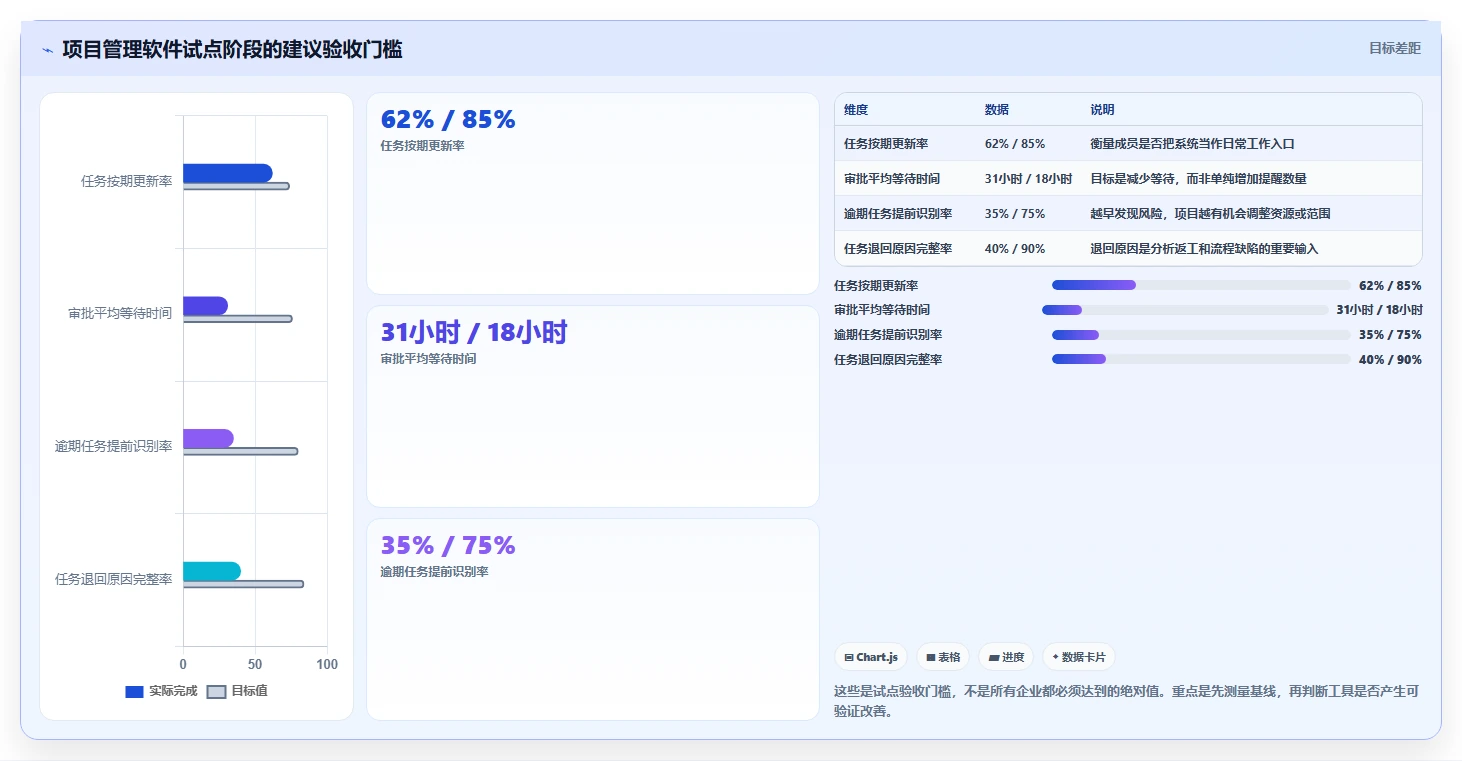The width and height of the screenshot is (1462, 761).
Task: Click the 35% / 75% data card
Action: (x=593, y=619)
